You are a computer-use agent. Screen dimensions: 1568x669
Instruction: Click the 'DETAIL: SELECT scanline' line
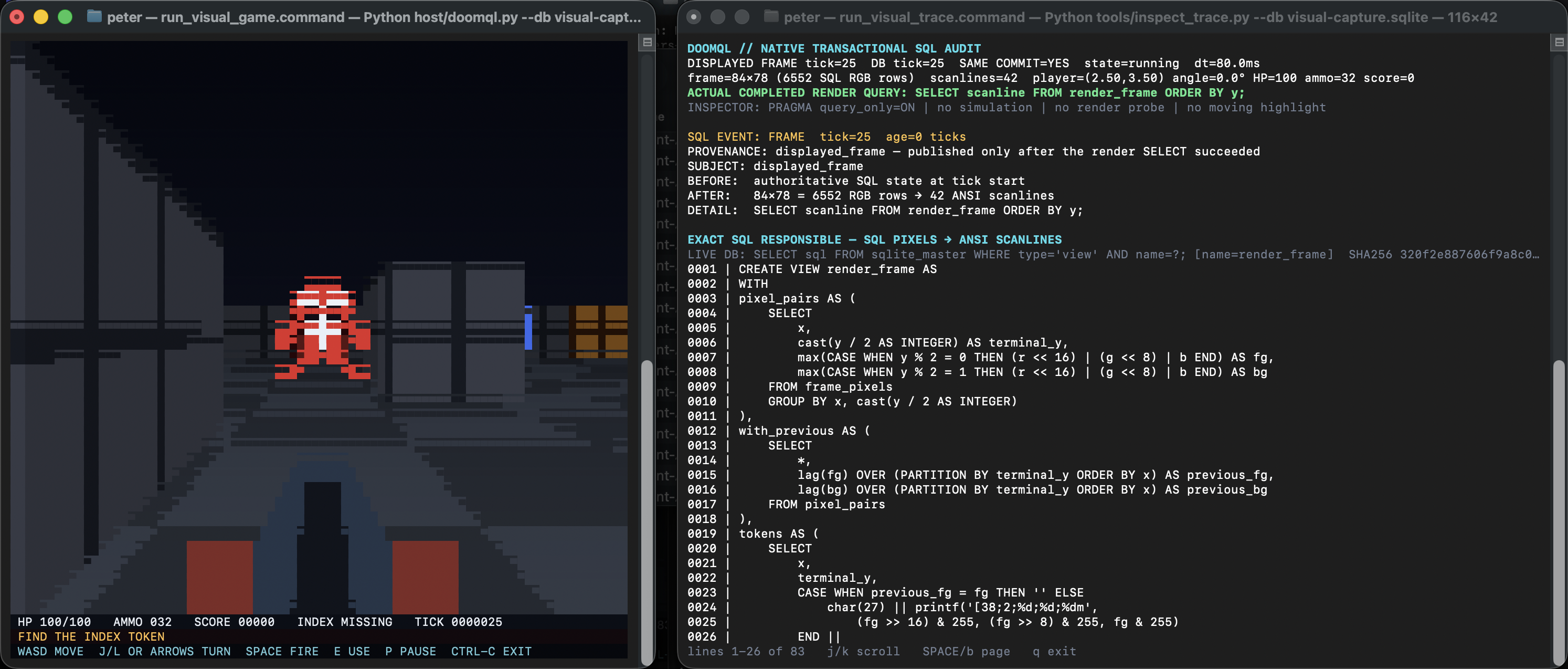(885, 210)
